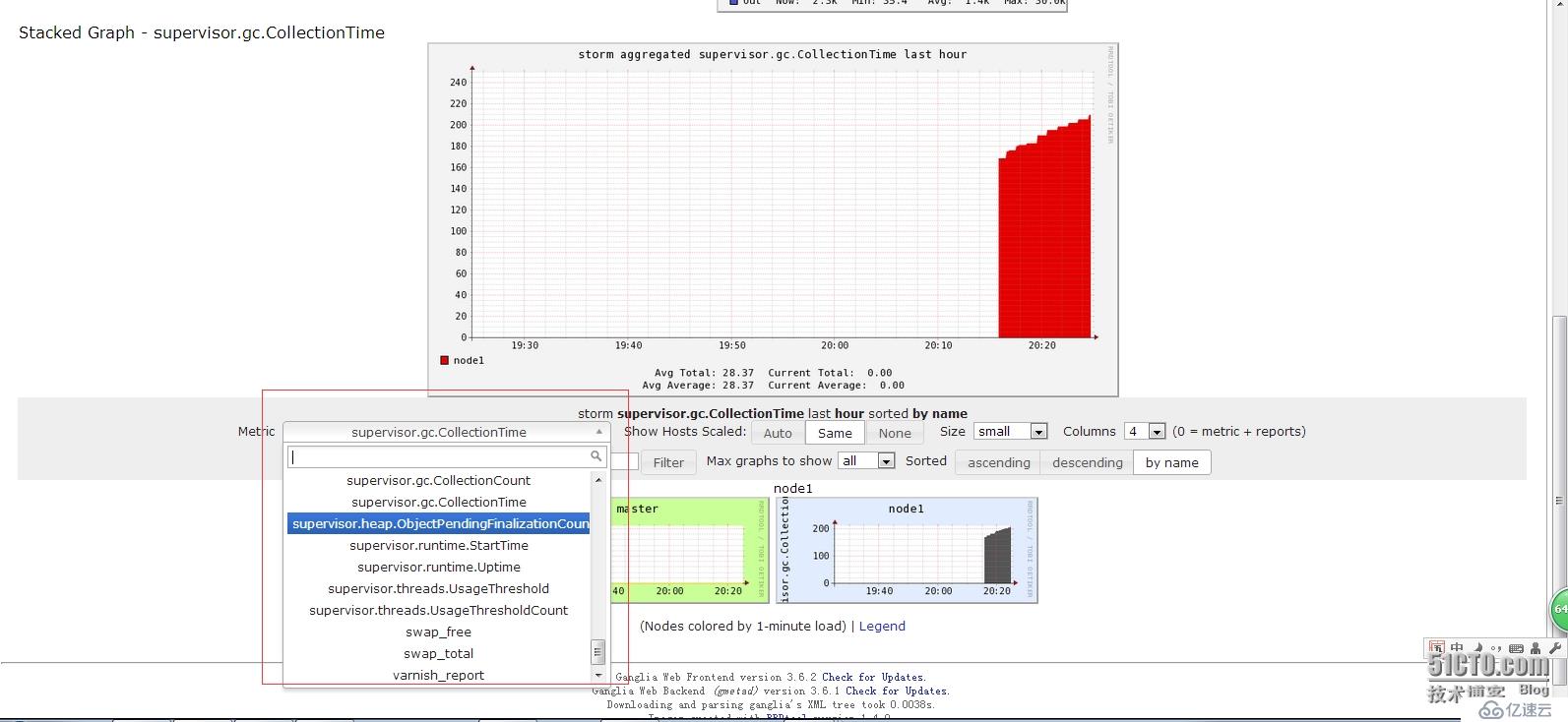Select supervisor.heap.ObjectPendingFinalizationCount option
Viewport: 1568px width, 722px height.
pyautogui.click(x=438, y=524)
